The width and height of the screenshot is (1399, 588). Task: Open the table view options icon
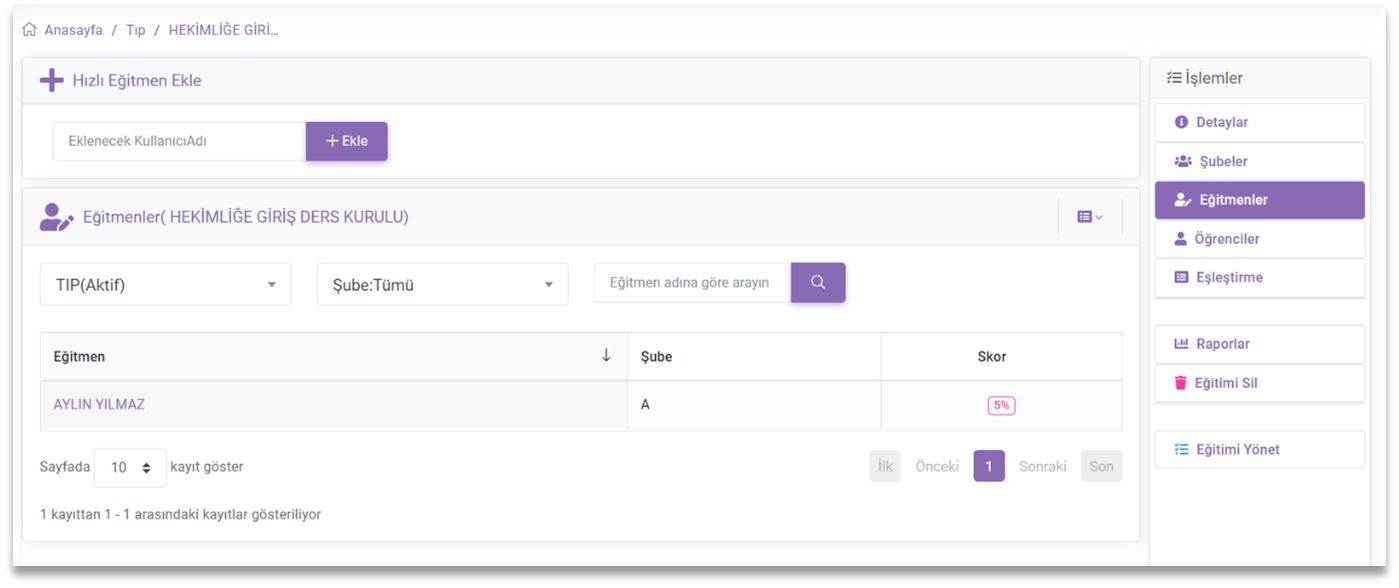tap(1089, 217)
